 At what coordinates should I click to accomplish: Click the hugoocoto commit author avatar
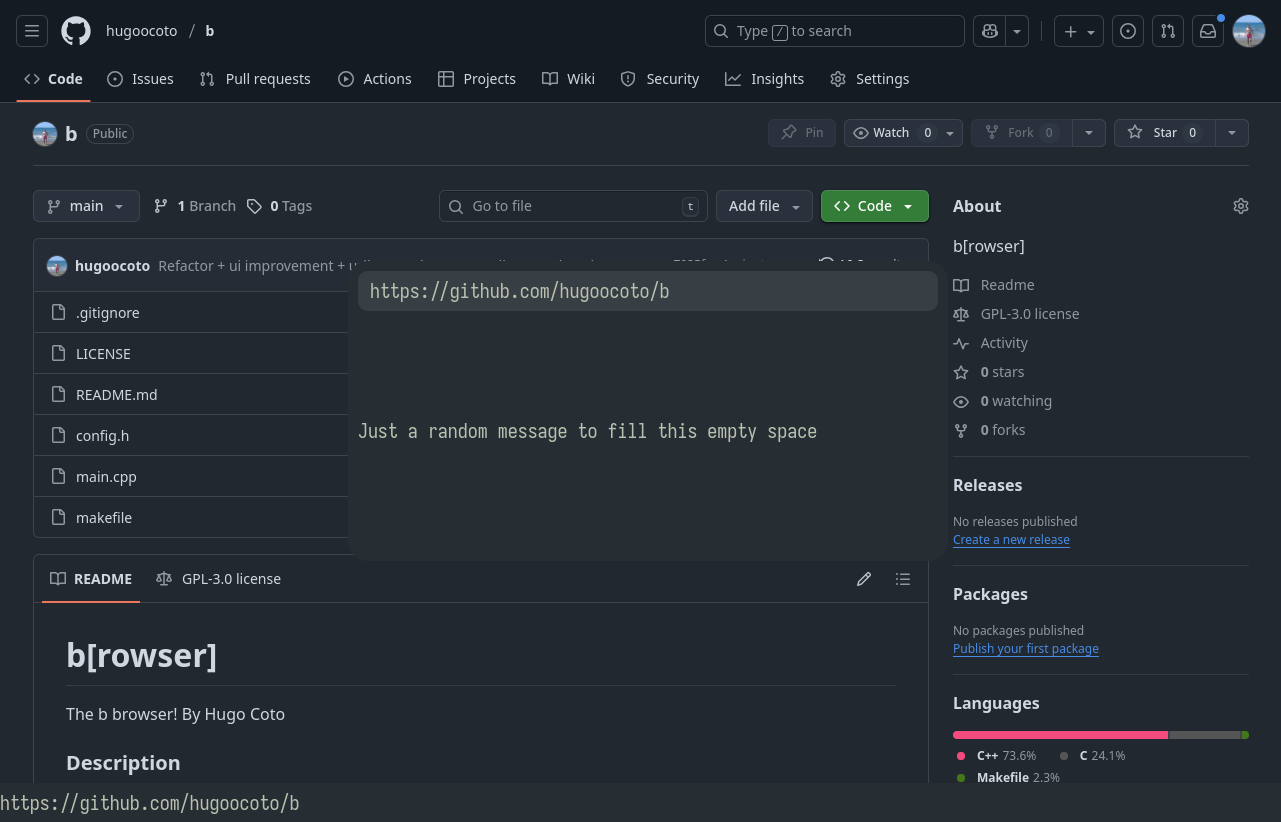[x=57, y=266]
